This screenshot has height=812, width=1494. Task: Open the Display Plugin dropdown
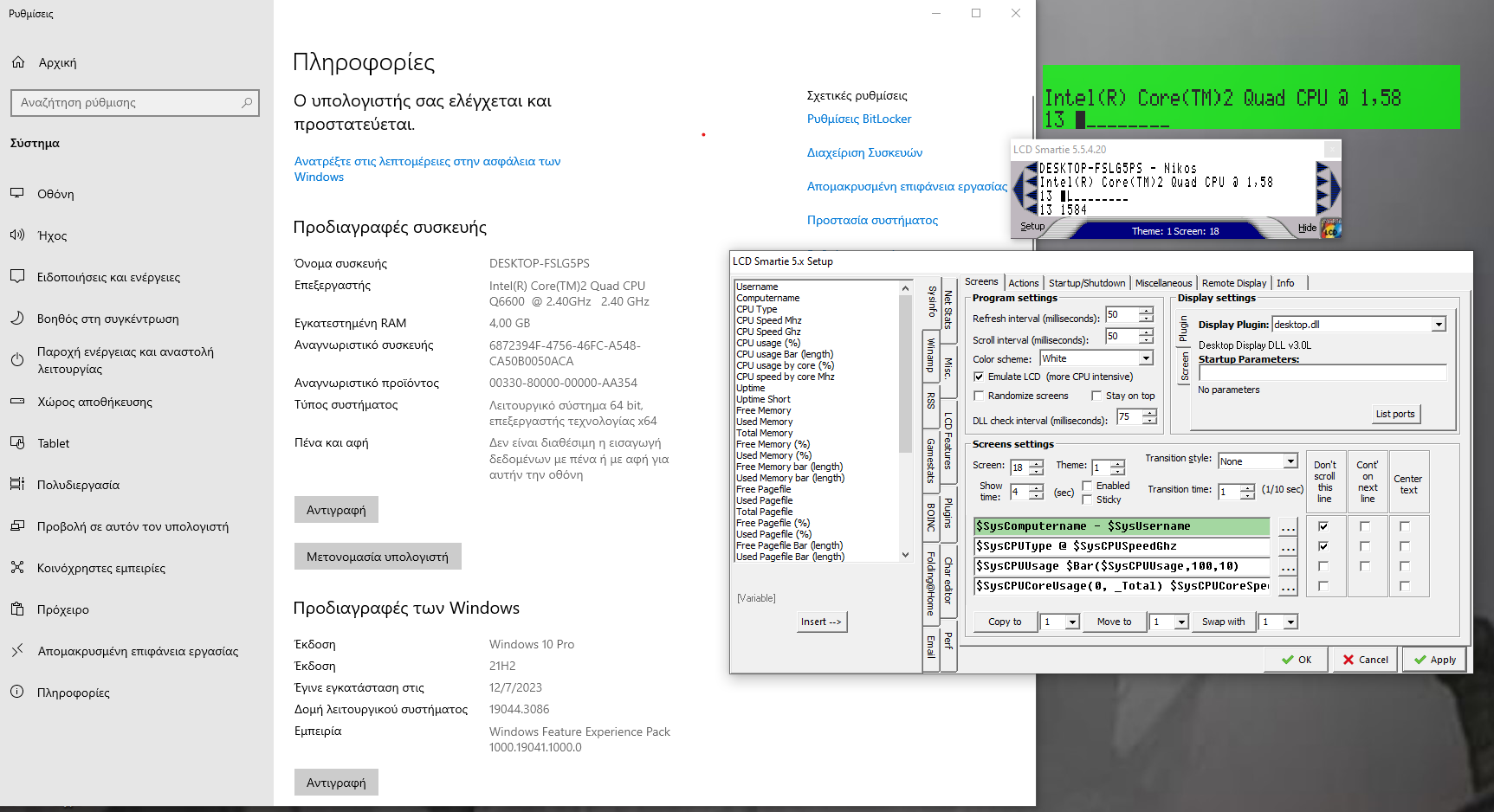click(x=1438, y=324)
